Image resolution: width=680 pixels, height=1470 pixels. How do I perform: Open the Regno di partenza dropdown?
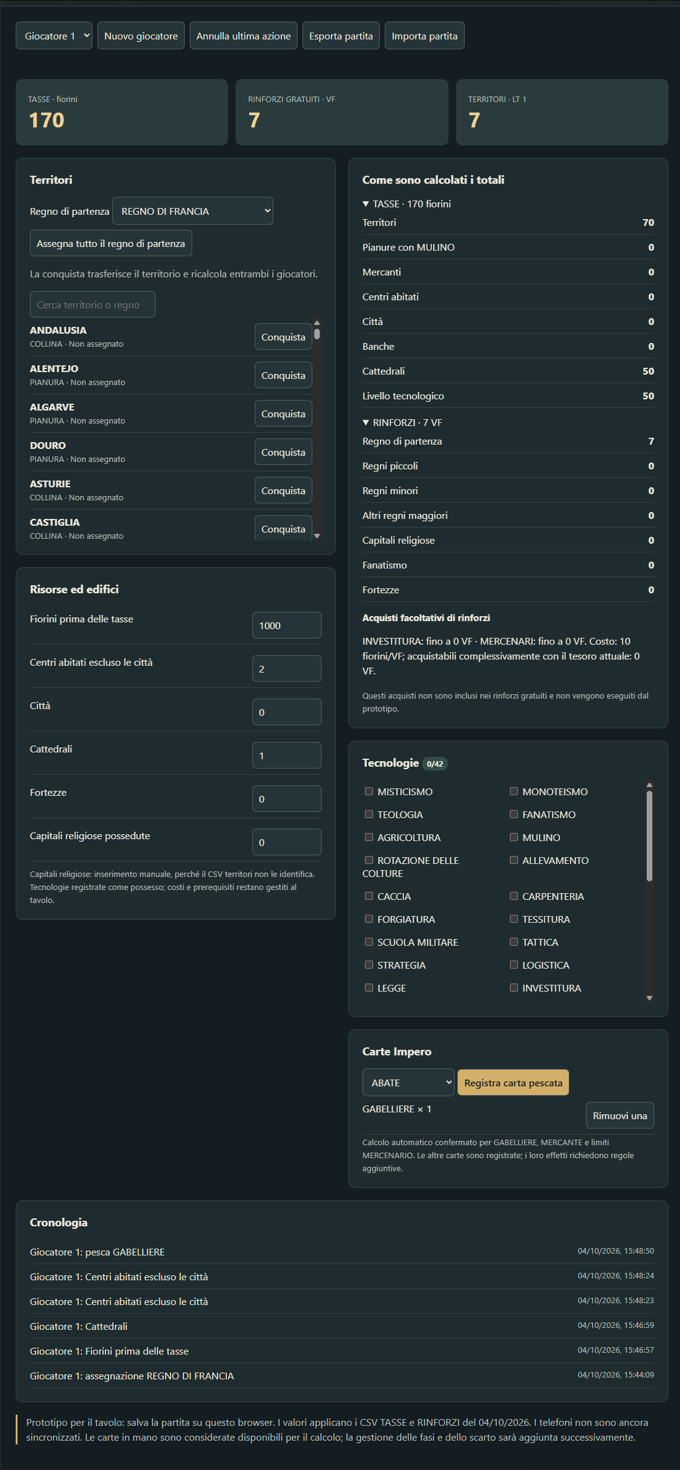tap(193, 211)
